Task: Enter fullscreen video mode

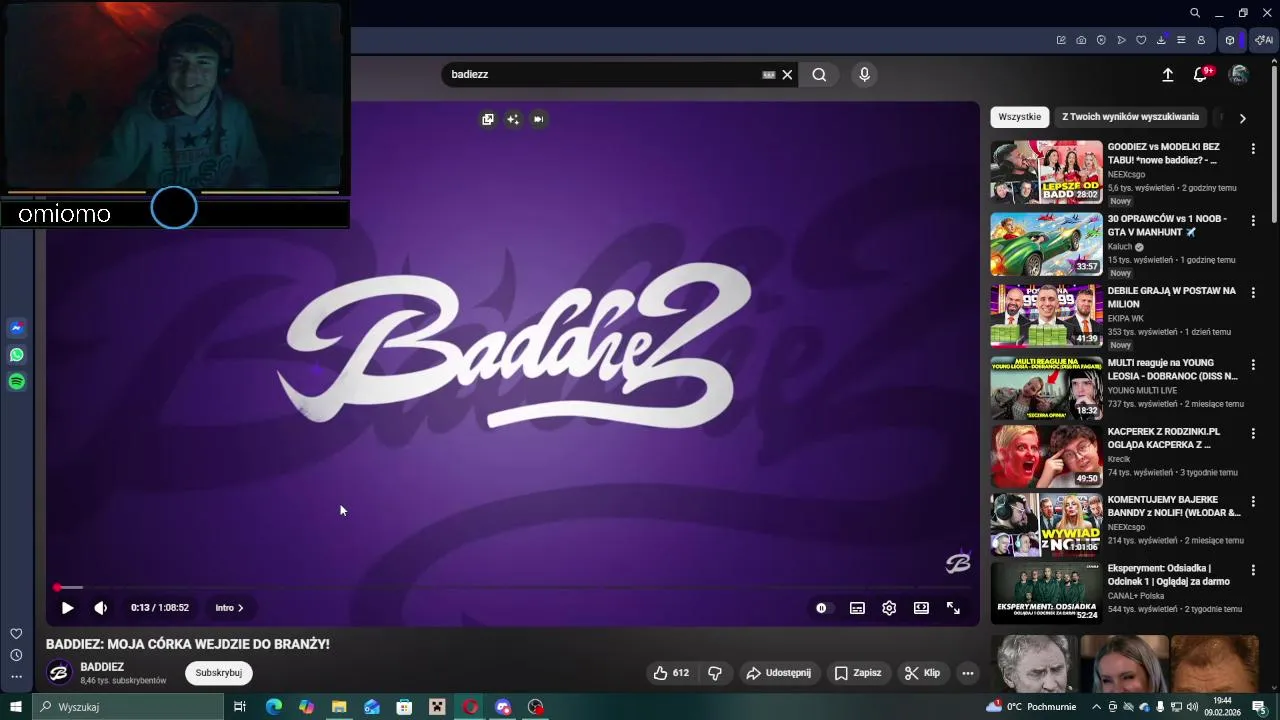Action: [x=953, y=608]
